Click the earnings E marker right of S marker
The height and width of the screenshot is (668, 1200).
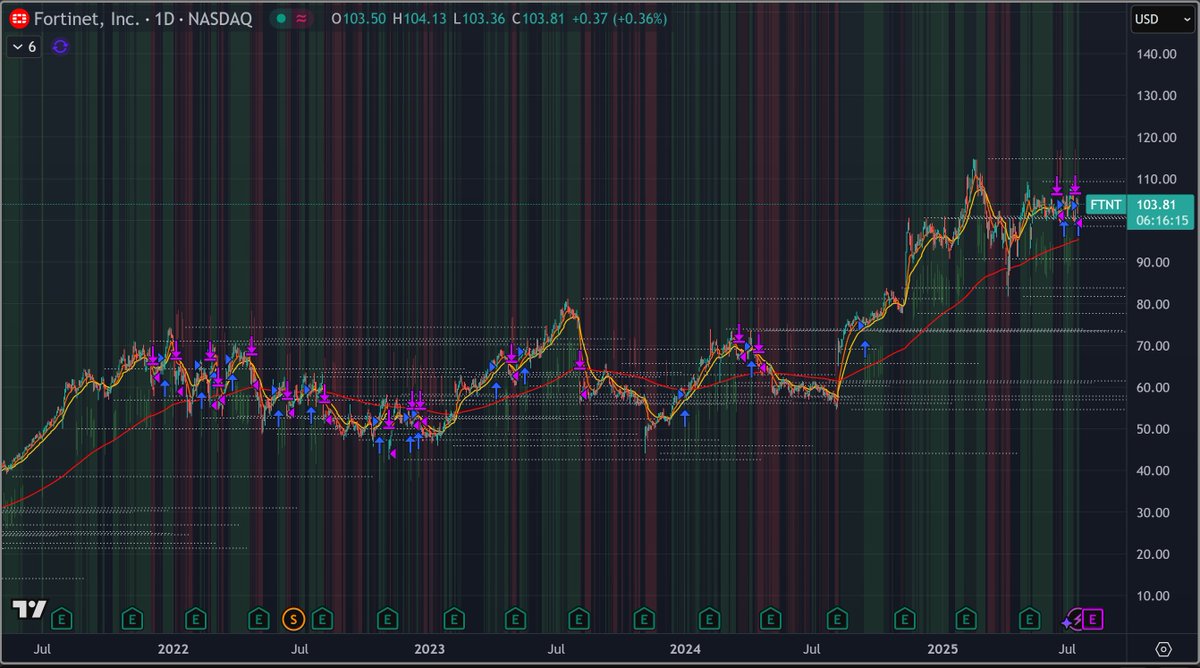click(322, 619)
